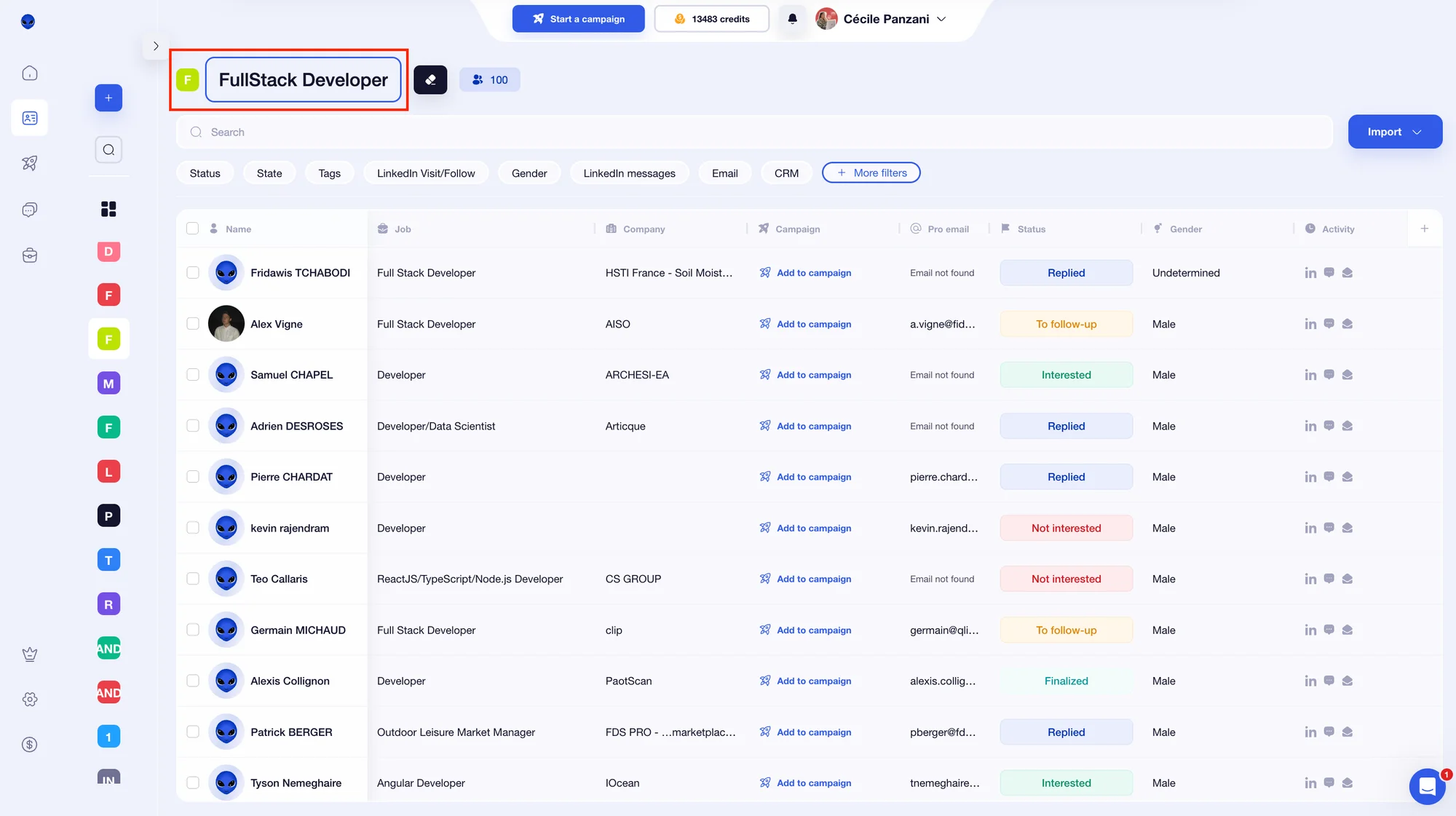The width and height of the screenshot is (1456, 816).
Task: Sort by the Company column header
Action: tap(644, 229)
